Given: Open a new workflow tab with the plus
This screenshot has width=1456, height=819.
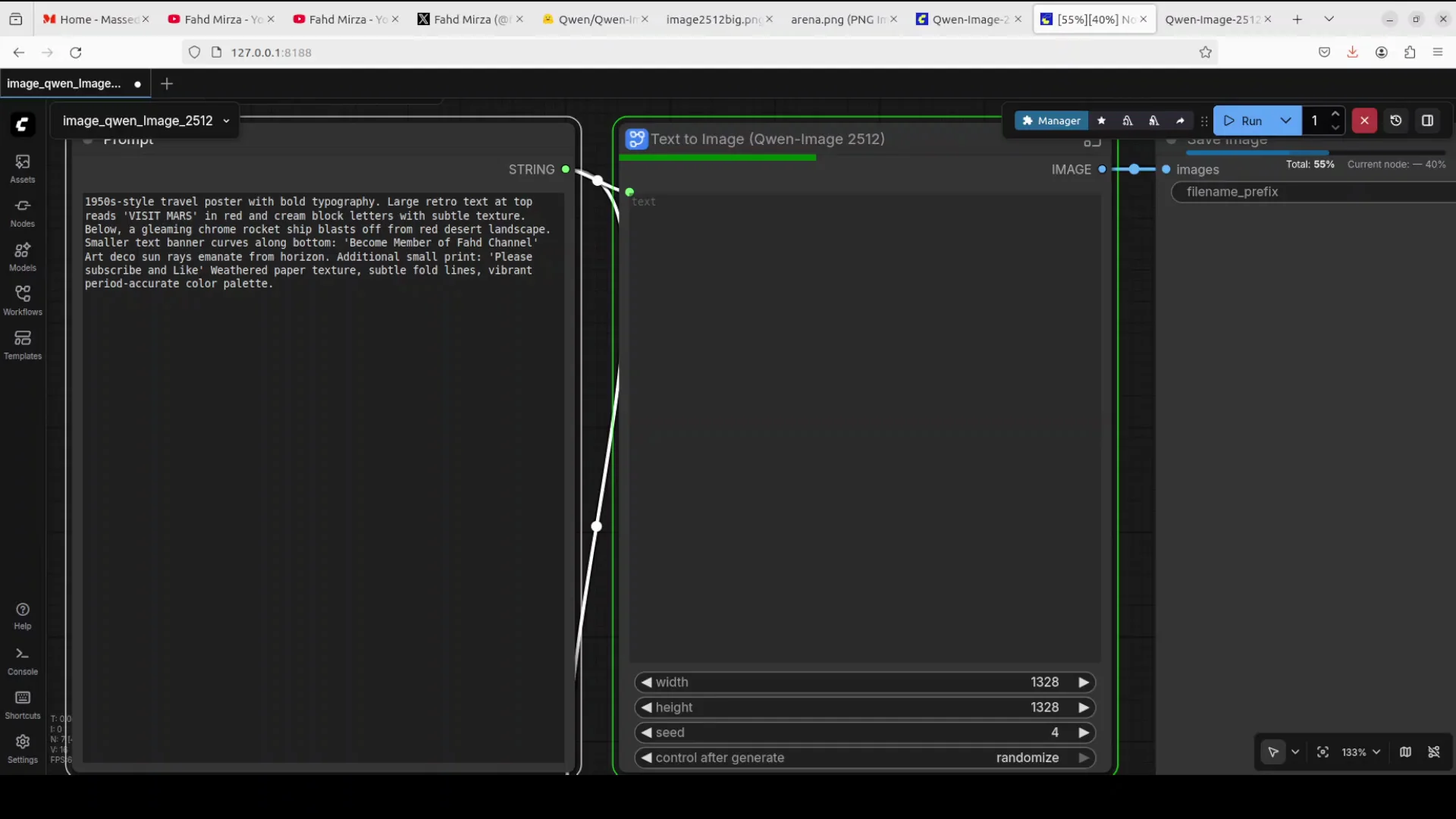Looking at the screenshot, I should pos(167,83).
